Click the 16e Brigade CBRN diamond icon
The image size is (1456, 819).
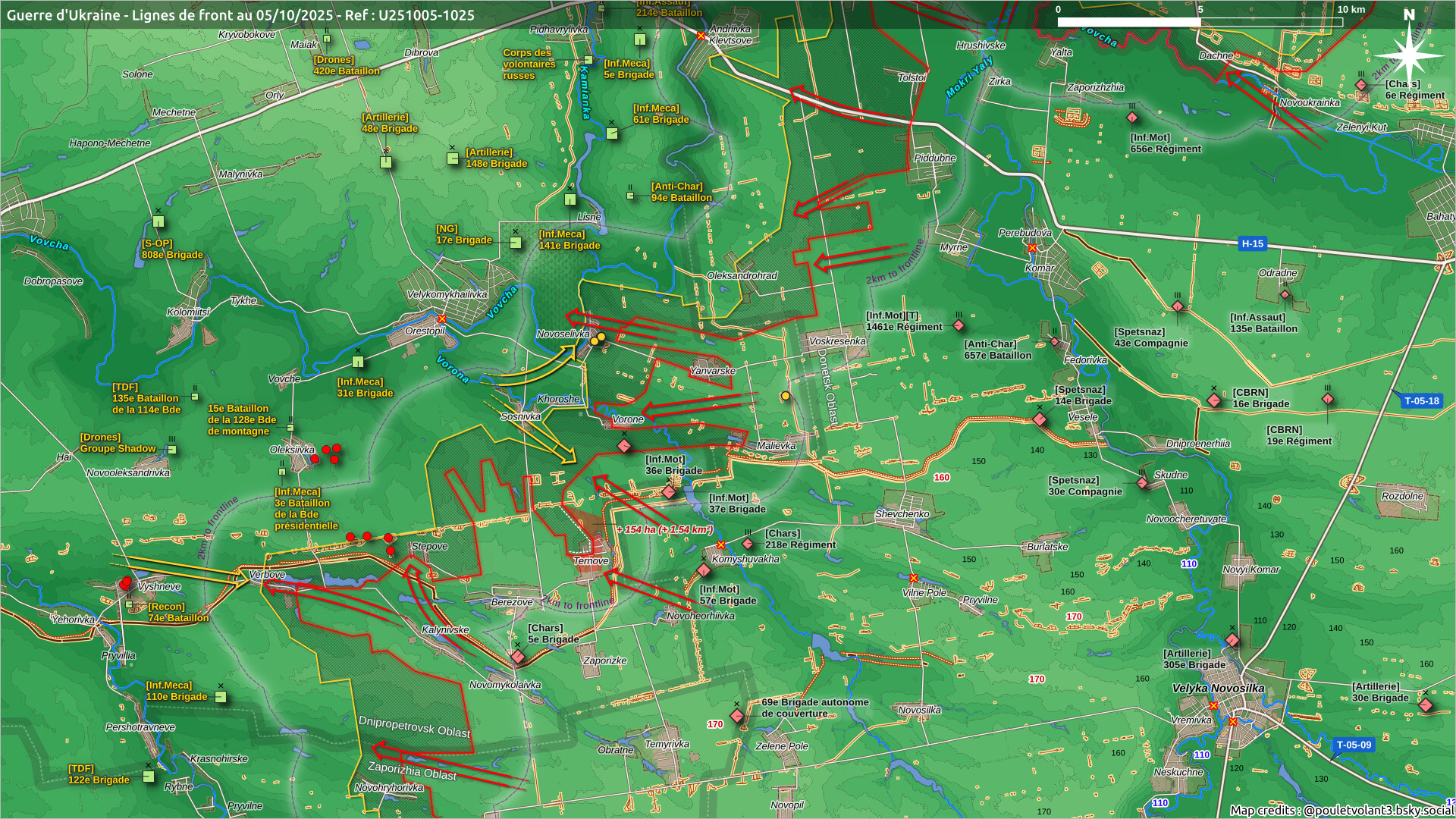click(x=1214, y=400)
